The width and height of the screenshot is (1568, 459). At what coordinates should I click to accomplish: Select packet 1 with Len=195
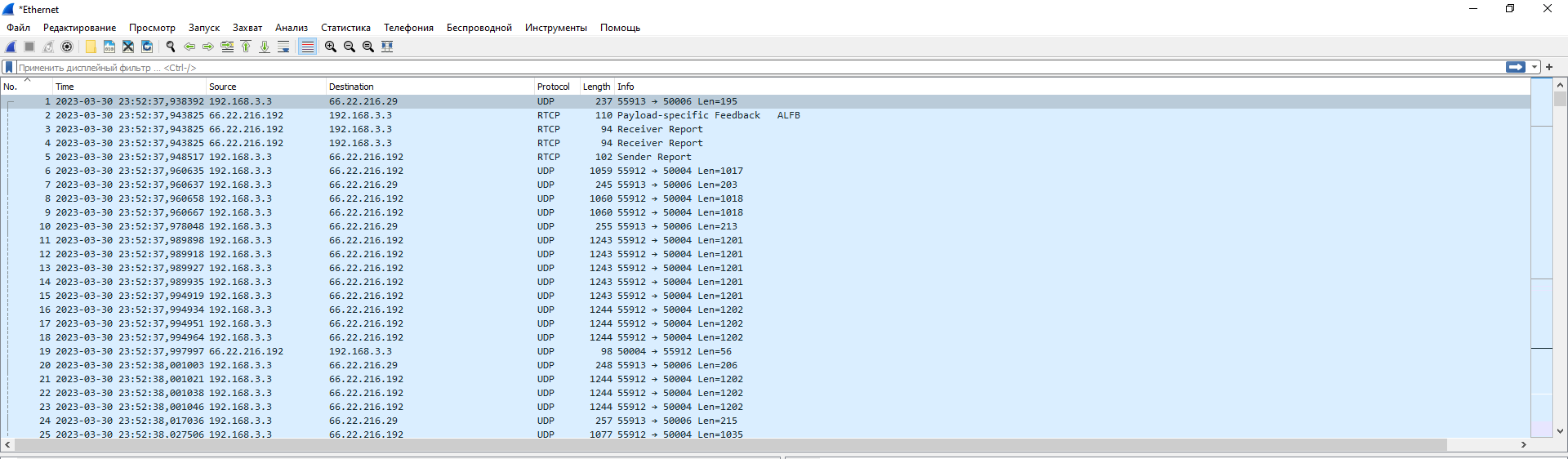tap(765, 101)
